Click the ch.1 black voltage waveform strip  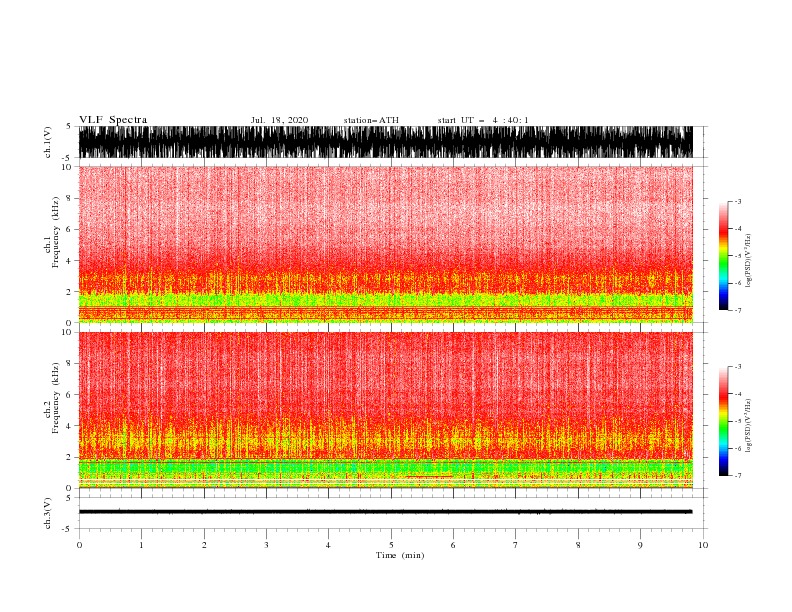pyautogui.click(x=386, y=142)
